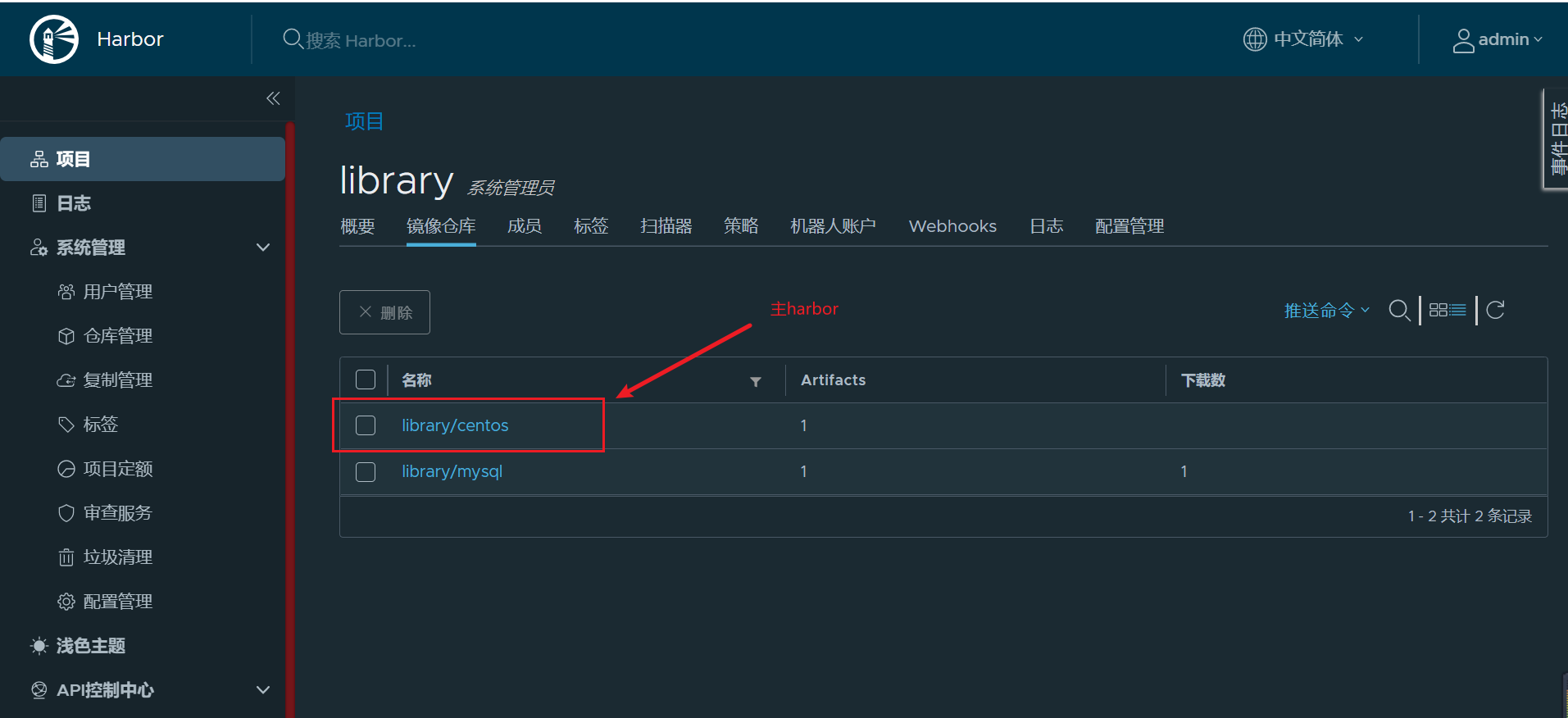Collapse the sidebar with double-chevron icon
Viewport: 1568px width, 718px height.
coord(273,98)
